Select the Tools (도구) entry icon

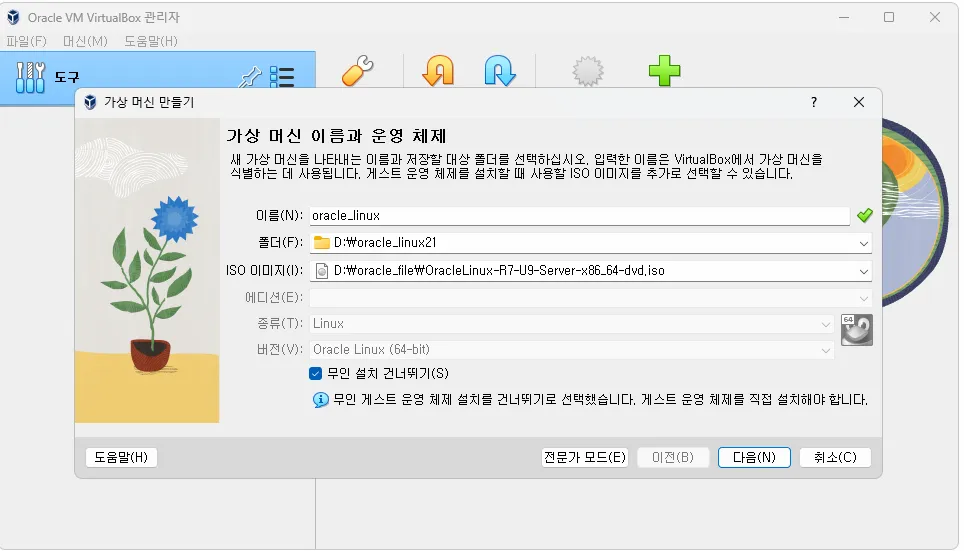click(30, 77)
